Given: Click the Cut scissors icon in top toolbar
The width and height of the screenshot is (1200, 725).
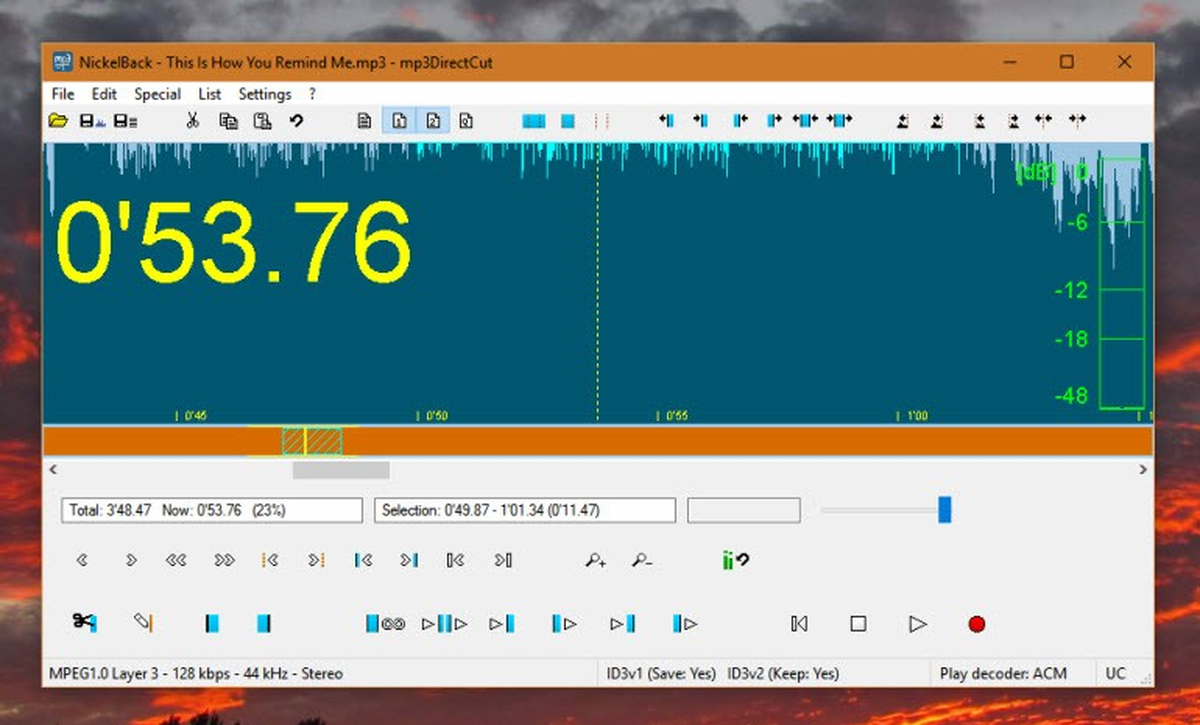Looking at the screenshot, I should (x=193, y=121).
